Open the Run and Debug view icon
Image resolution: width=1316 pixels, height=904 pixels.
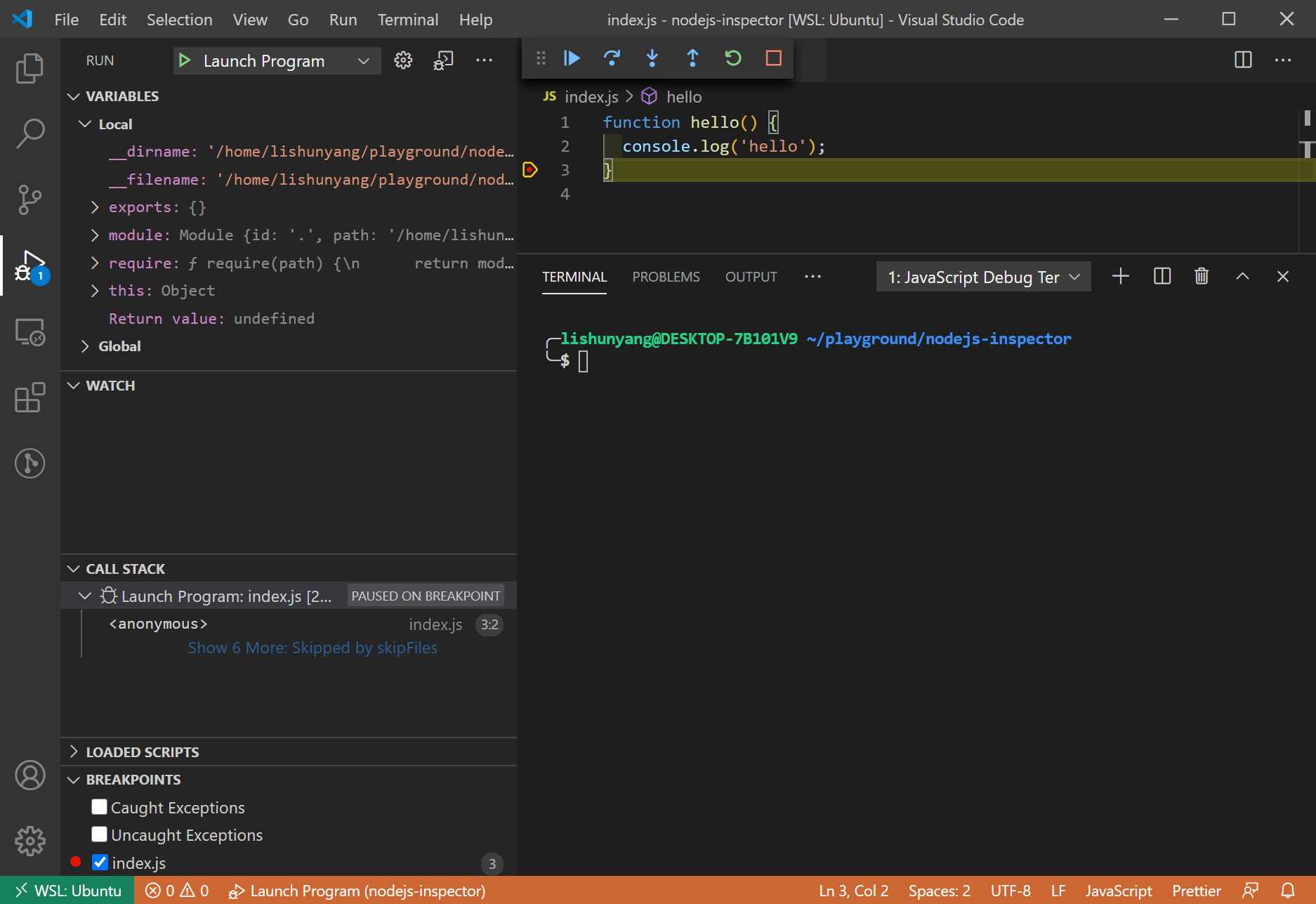coord(29,266)
